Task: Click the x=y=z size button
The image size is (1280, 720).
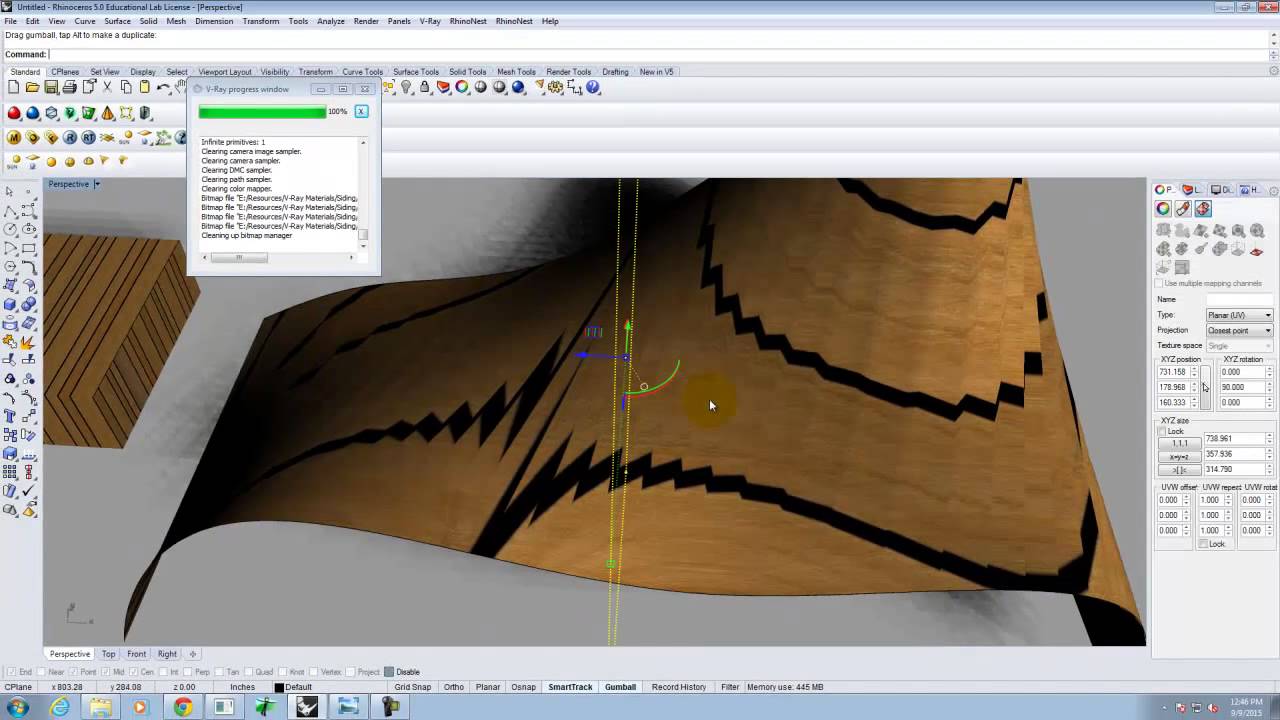Action: click(1180, 456)
